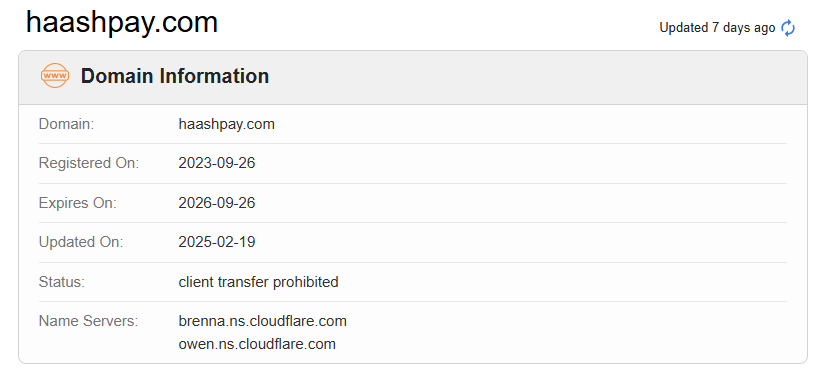Click brenna.ns.cloudflare.com name server

[262, 321]
